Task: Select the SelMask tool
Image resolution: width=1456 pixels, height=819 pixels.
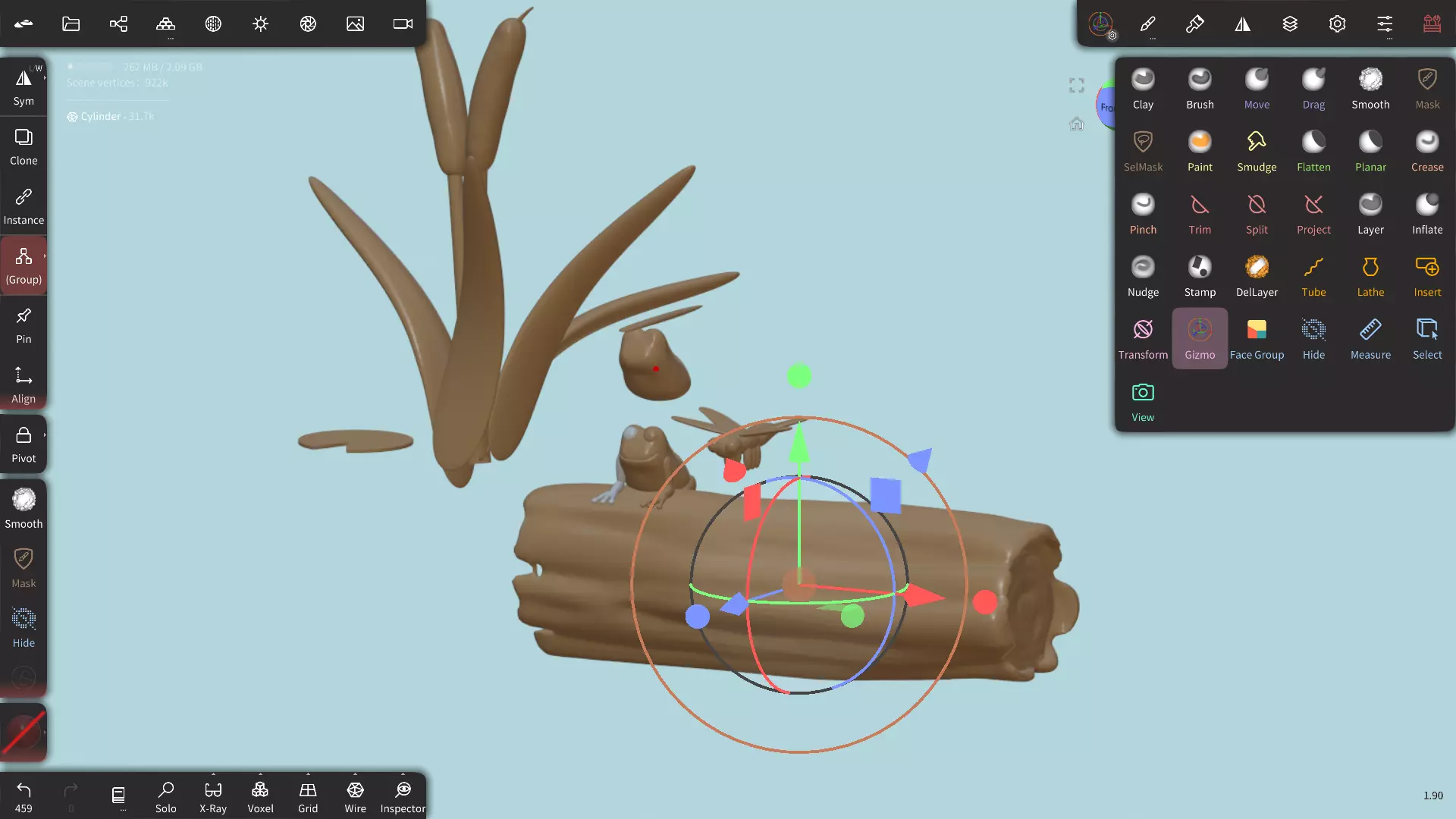Action: [1143, 151]
